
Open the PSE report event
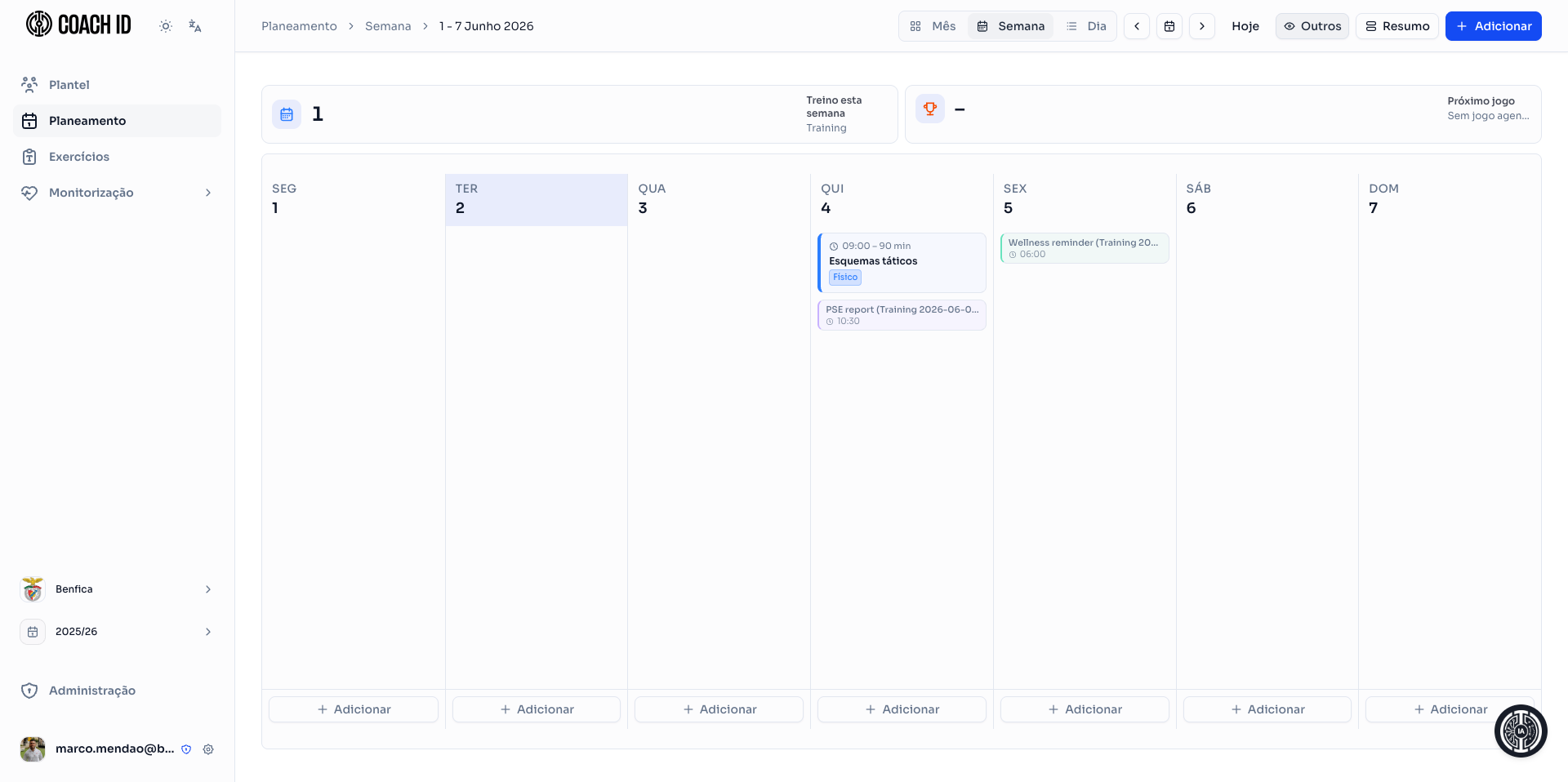click(902, 315)
